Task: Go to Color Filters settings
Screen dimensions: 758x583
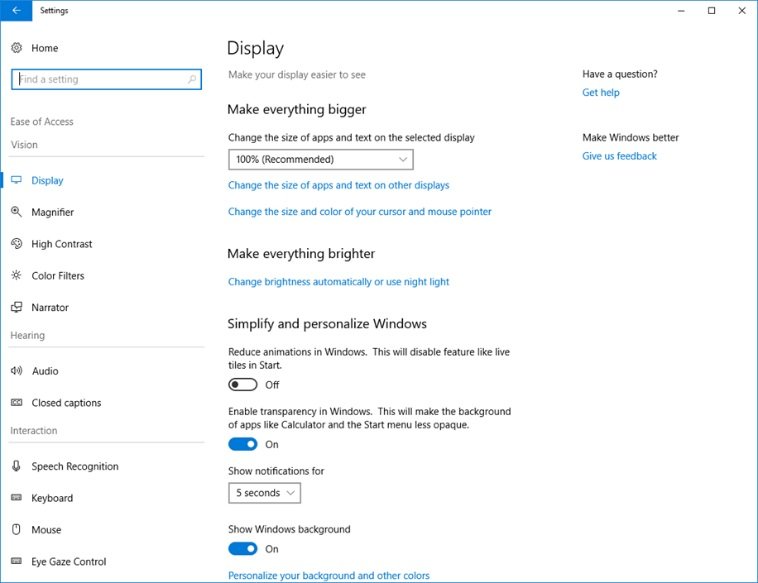Action: pyautogui.click(x=58, y=276)
